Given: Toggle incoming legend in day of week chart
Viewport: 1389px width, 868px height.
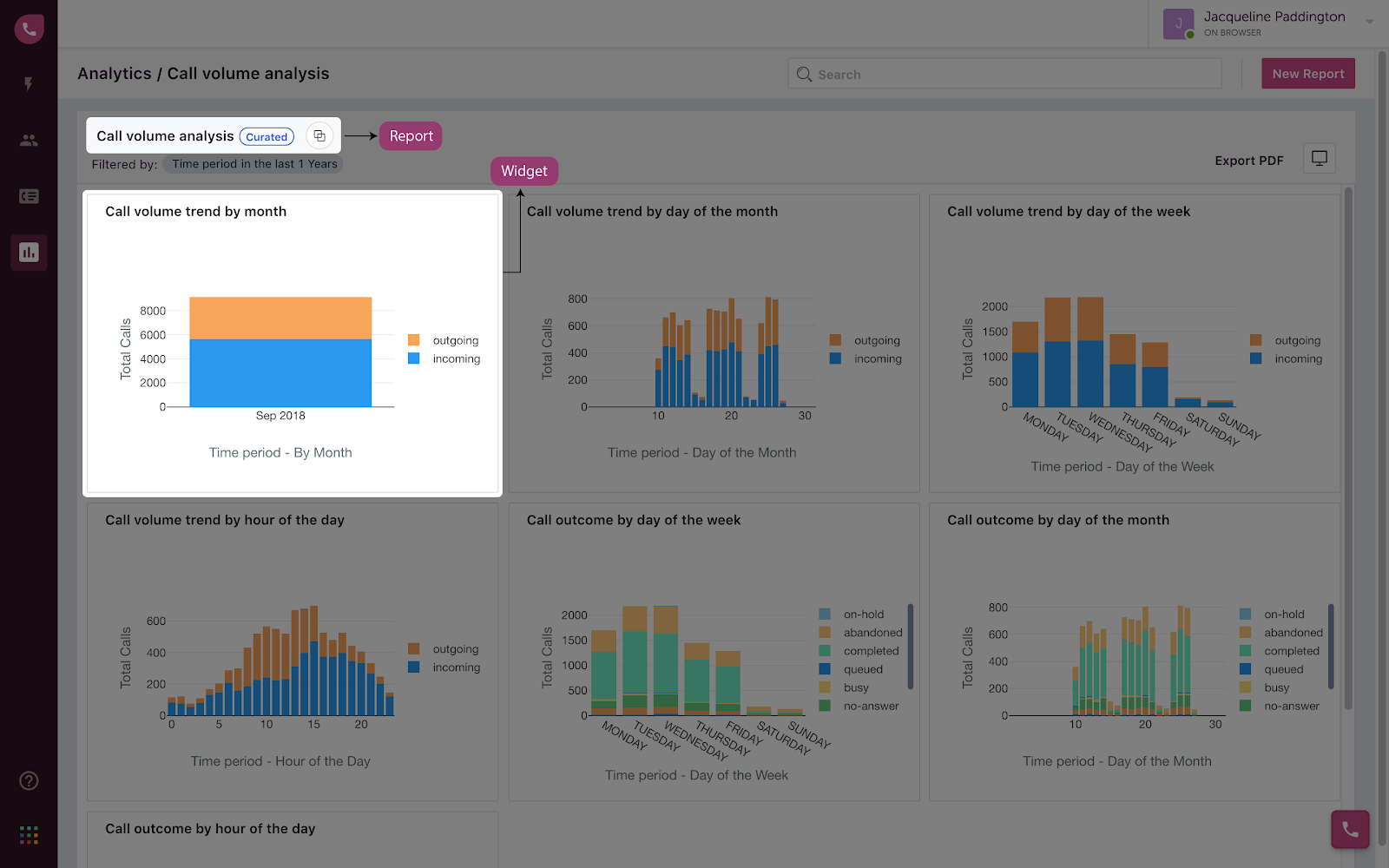Looking at the screenshot, I should (1287, 358).
